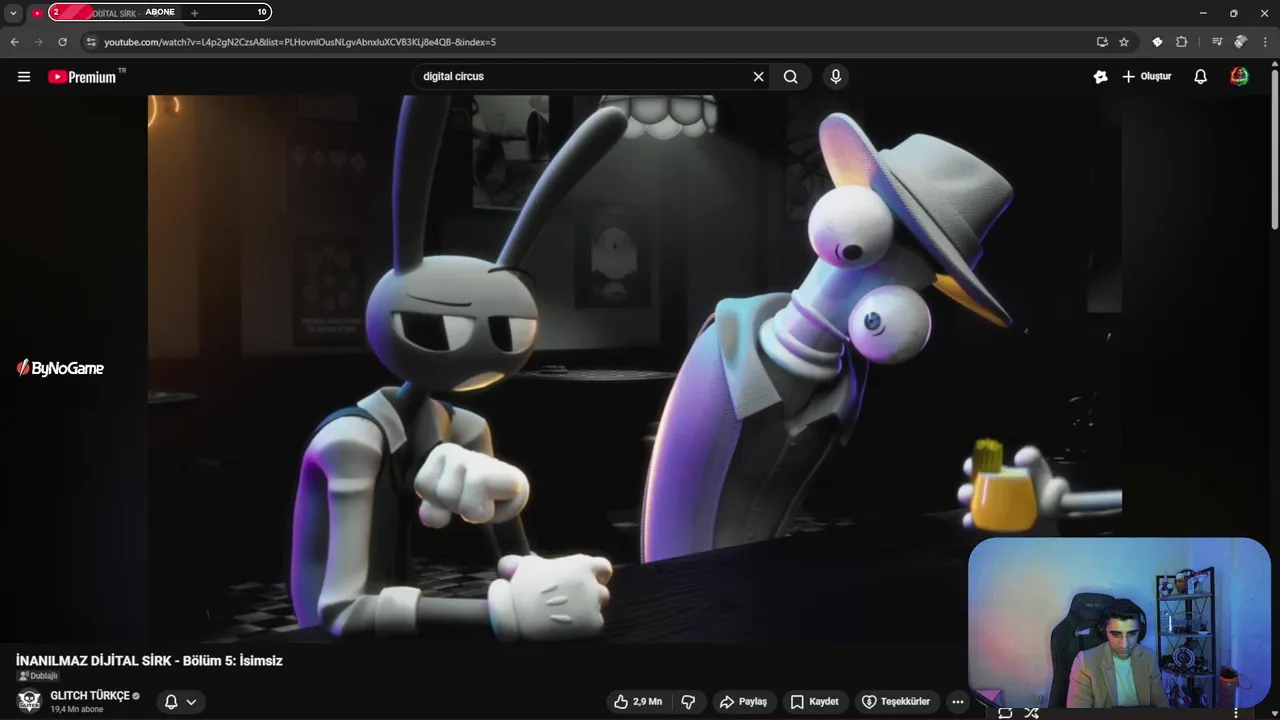
Task: Open the YouTube hamburger guide menu
Action: coord(24,77)
